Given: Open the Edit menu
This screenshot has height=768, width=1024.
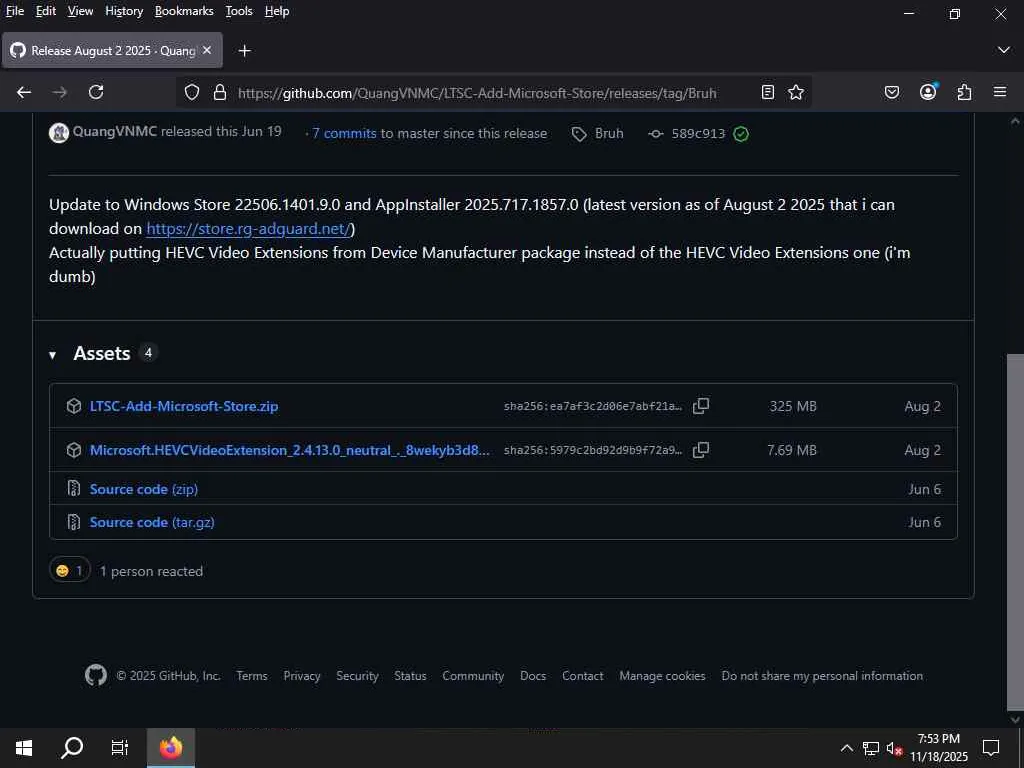Looking at the screenshot, I should [46, 11].
